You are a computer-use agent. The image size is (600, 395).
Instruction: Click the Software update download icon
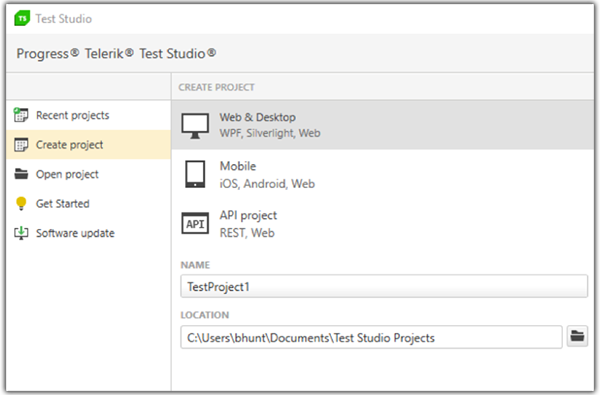pyautogui.click(x=21, y=233)
